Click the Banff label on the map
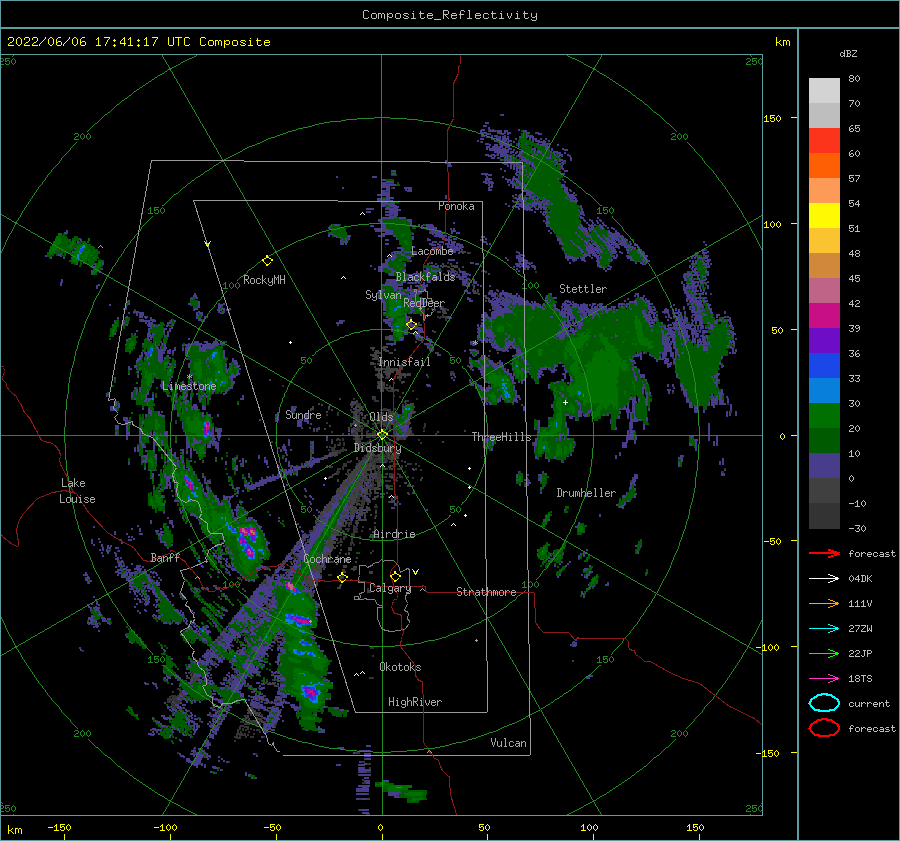900x841 pixels. (x=165, y=557)
